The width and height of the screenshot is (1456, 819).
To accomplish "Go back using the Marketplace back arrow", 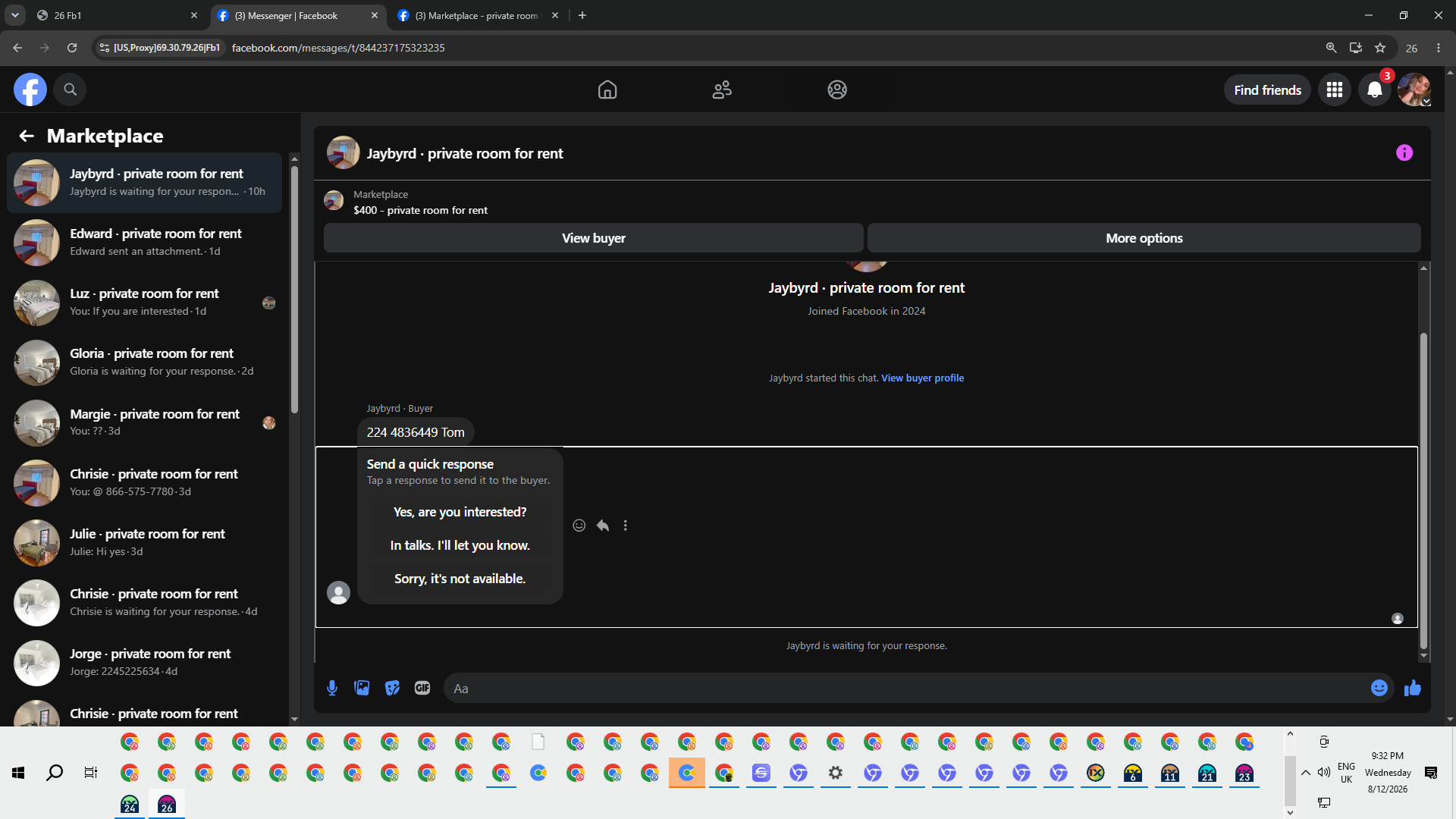I will (x=27, y=136).
